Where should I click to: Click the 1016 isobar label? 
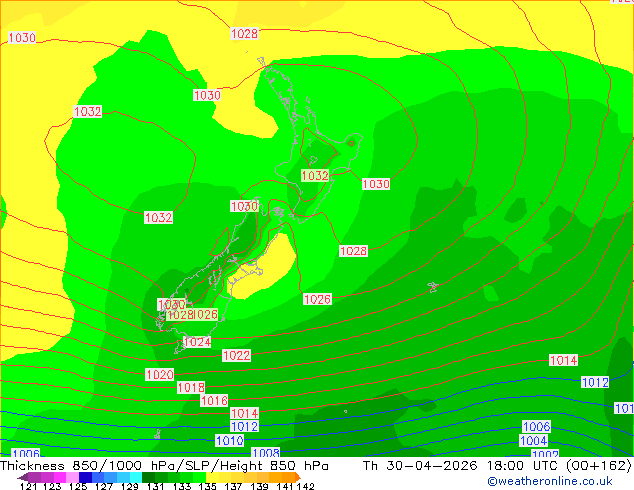point(215,401)
